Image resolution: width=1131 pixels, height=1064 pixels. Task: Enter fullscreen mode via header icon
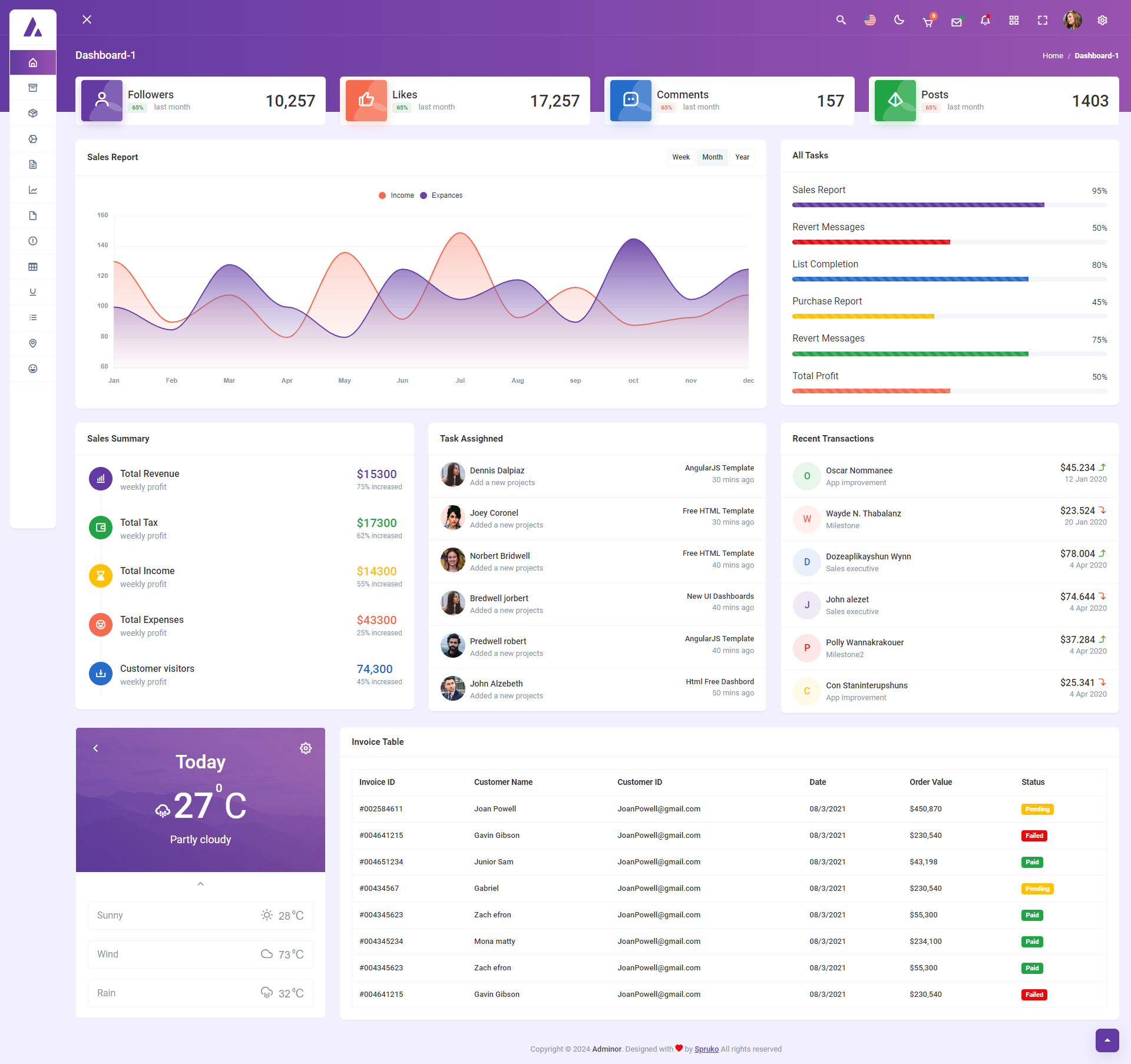[1043, 21]
